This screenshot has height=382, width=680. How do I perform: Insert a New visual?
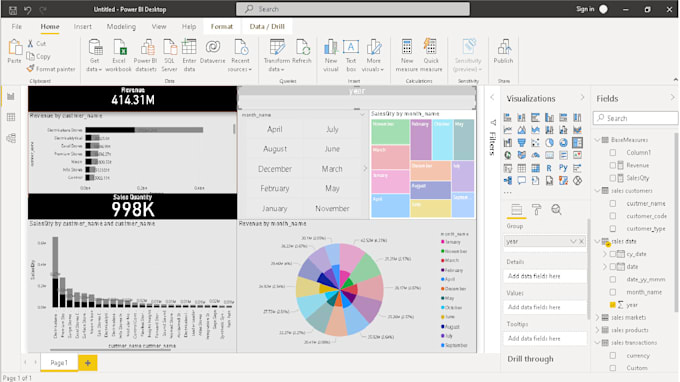331,56
